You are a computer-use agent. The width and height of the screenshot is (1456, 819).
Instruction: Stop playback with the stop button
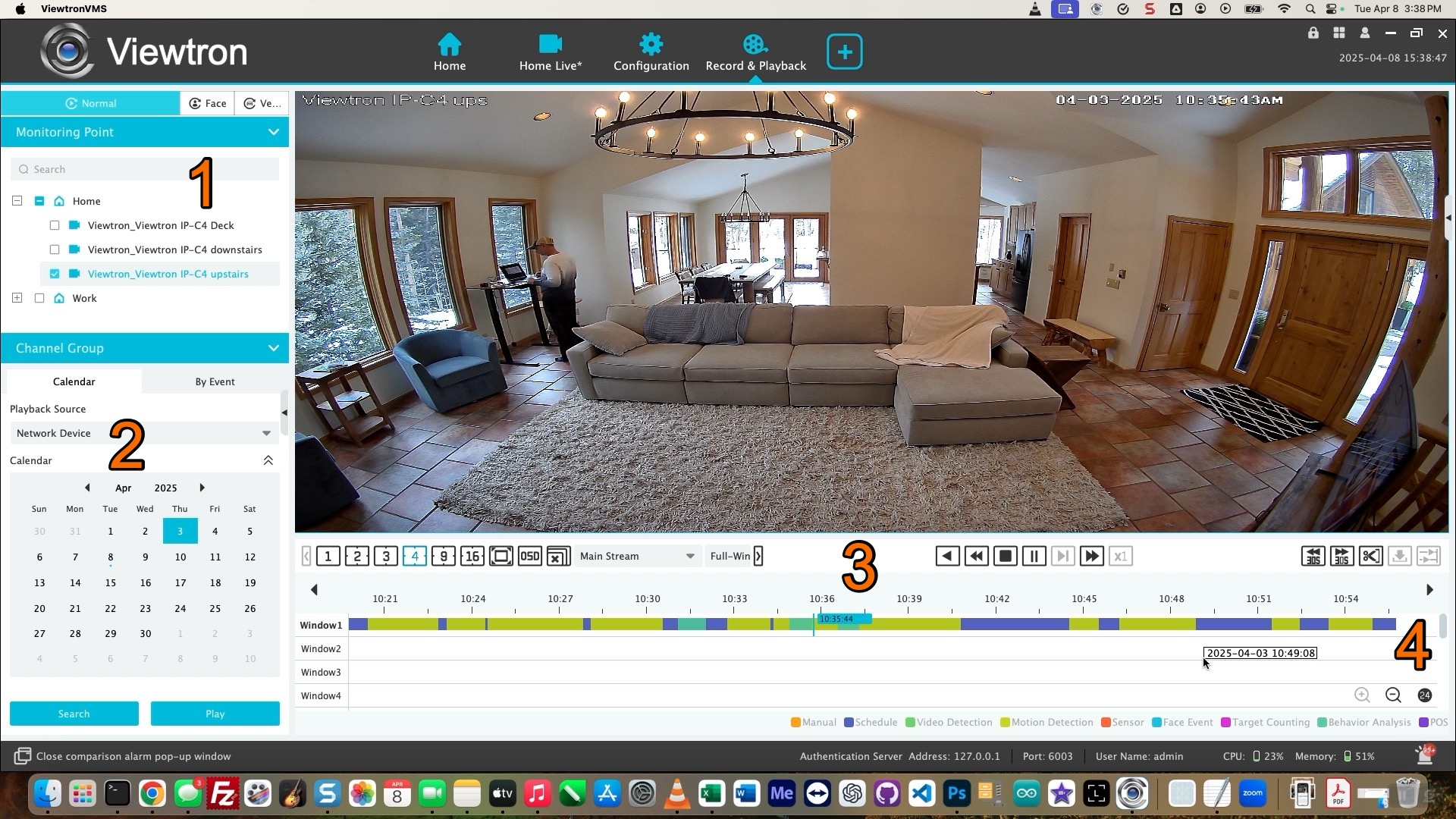click(1006, 556)
